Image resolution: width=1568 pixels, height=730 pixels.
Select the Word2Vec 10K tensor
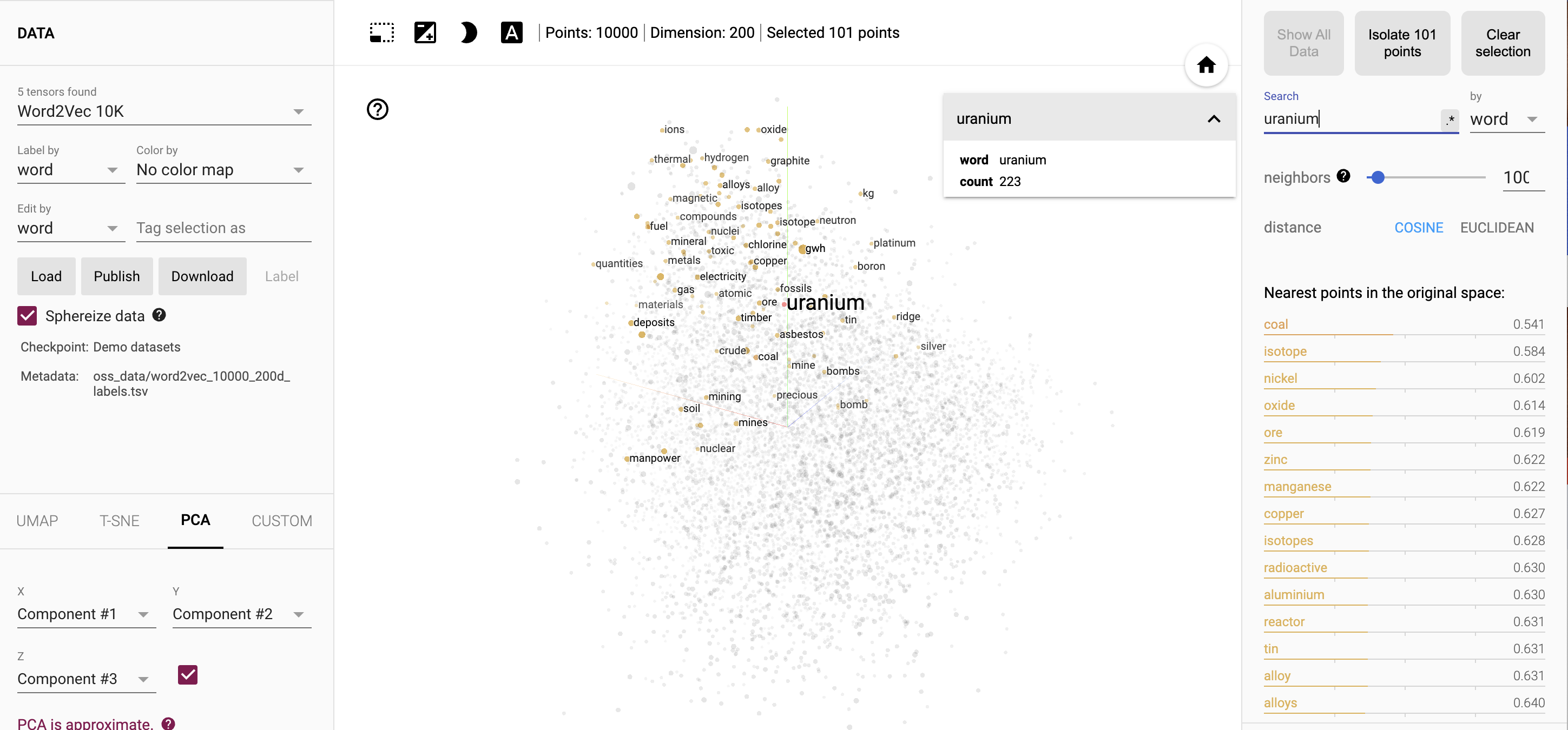pos(161,111)
